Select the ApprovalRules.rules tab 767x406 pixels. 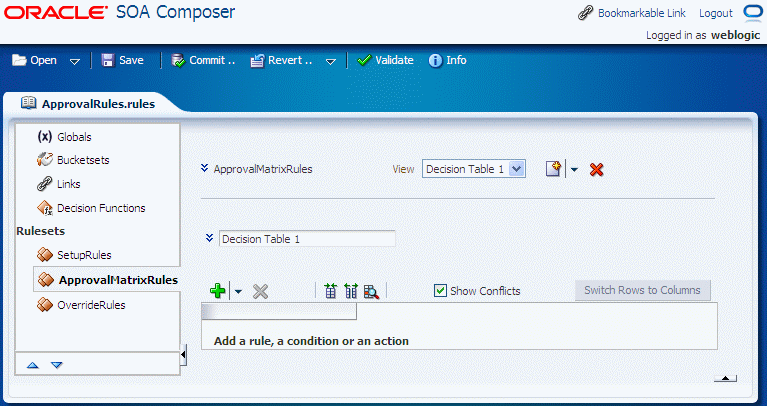[88, 104]
